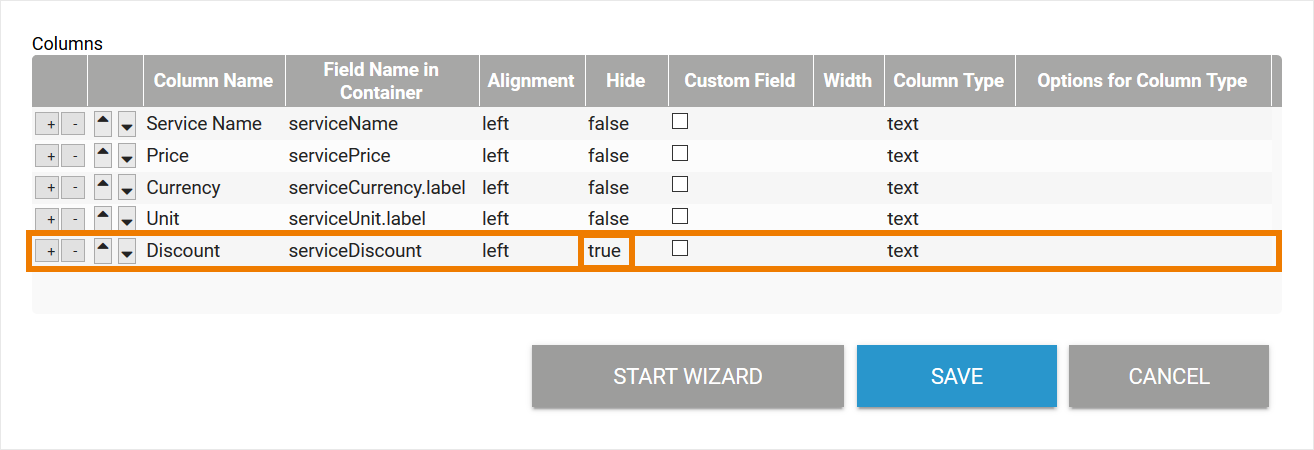Move Discount row up with arrow
1314x450 pixels.
point(103,250)
